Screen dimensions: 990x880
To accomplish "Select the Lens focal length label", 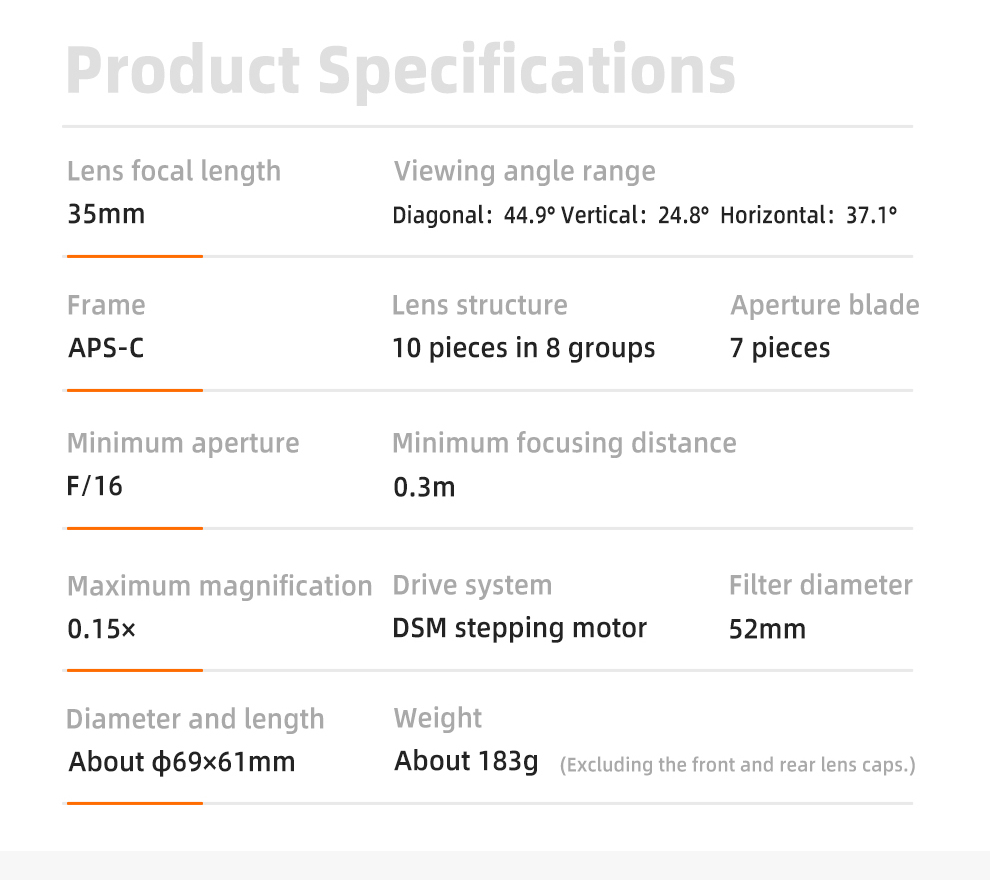I will pos(174,171).
